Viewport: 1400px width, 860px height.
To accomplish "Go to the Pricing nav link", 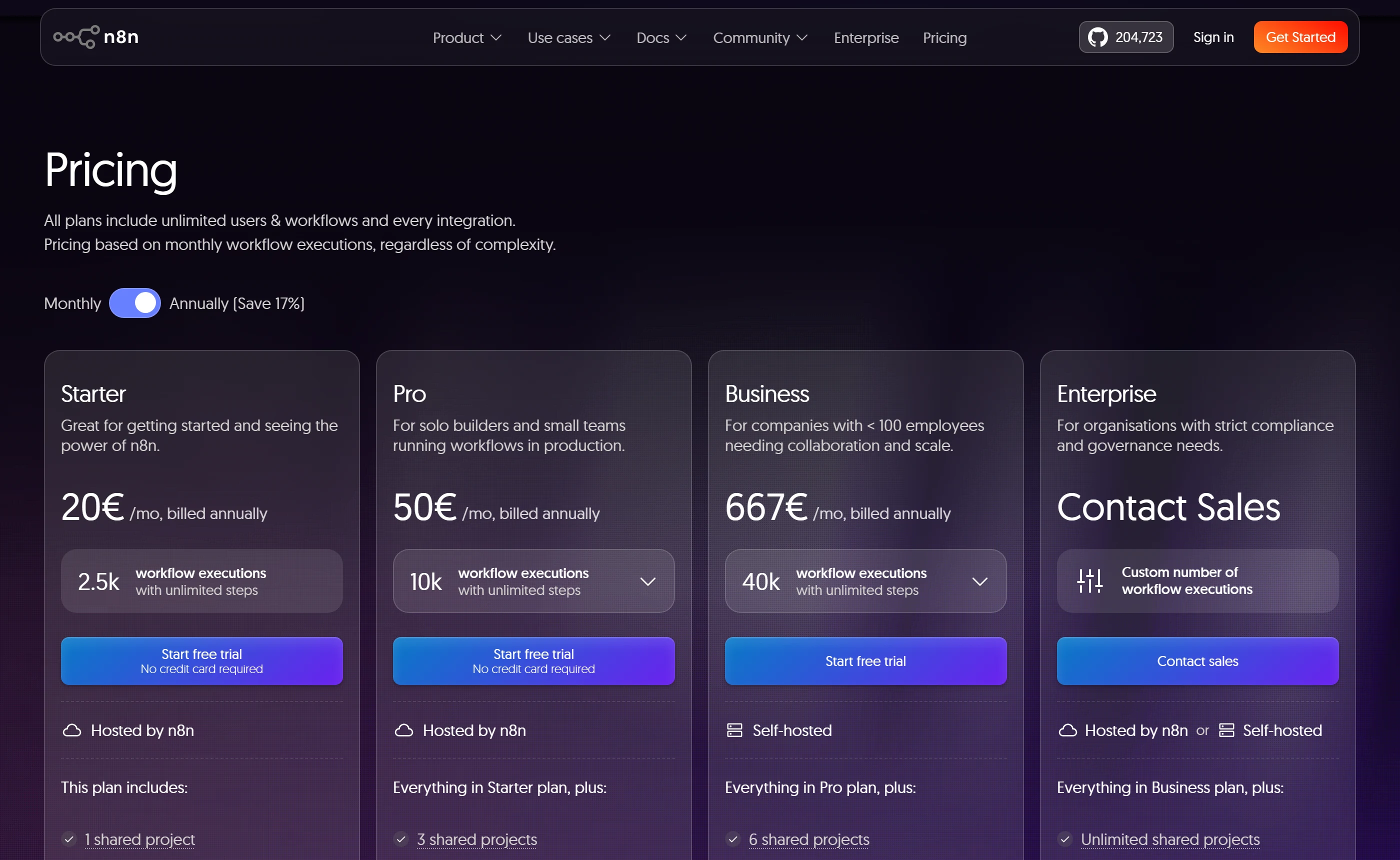I will click(x=944, y=37).
